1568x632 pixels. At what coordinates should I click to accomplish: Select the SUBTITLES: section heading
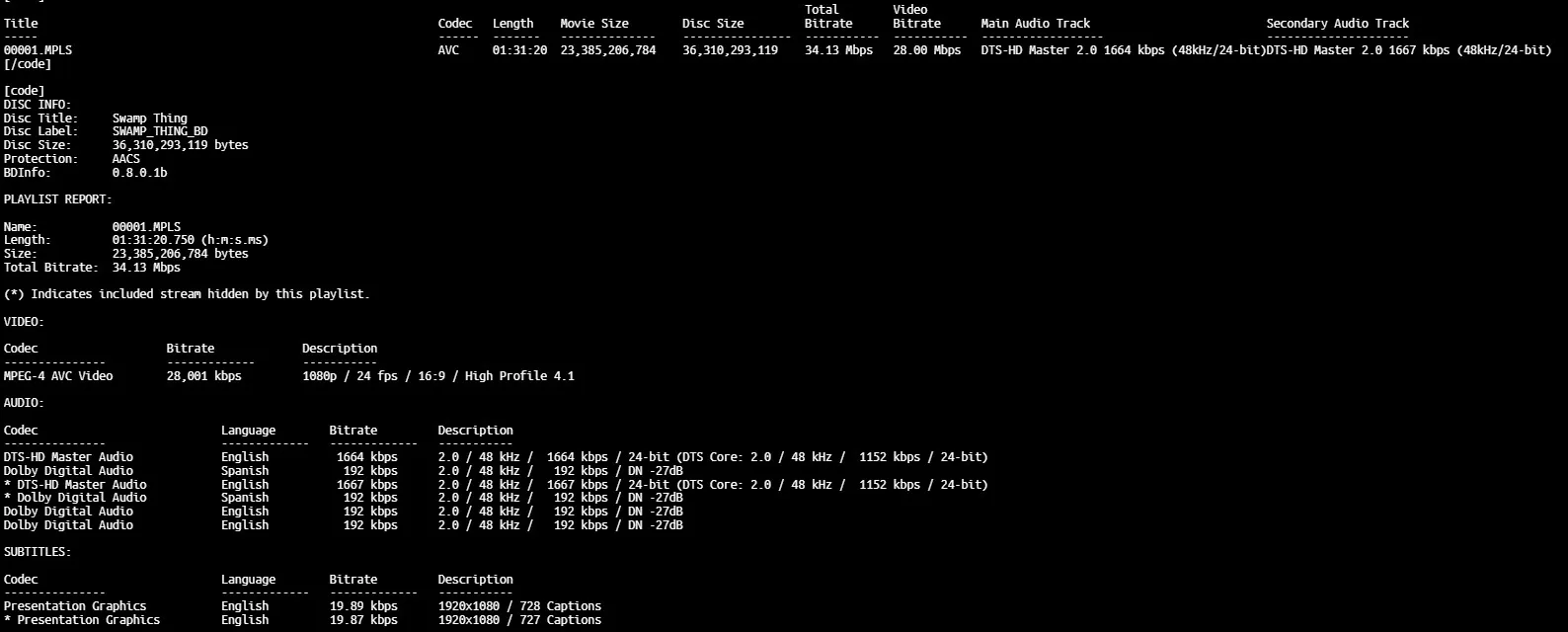(38, 552)
